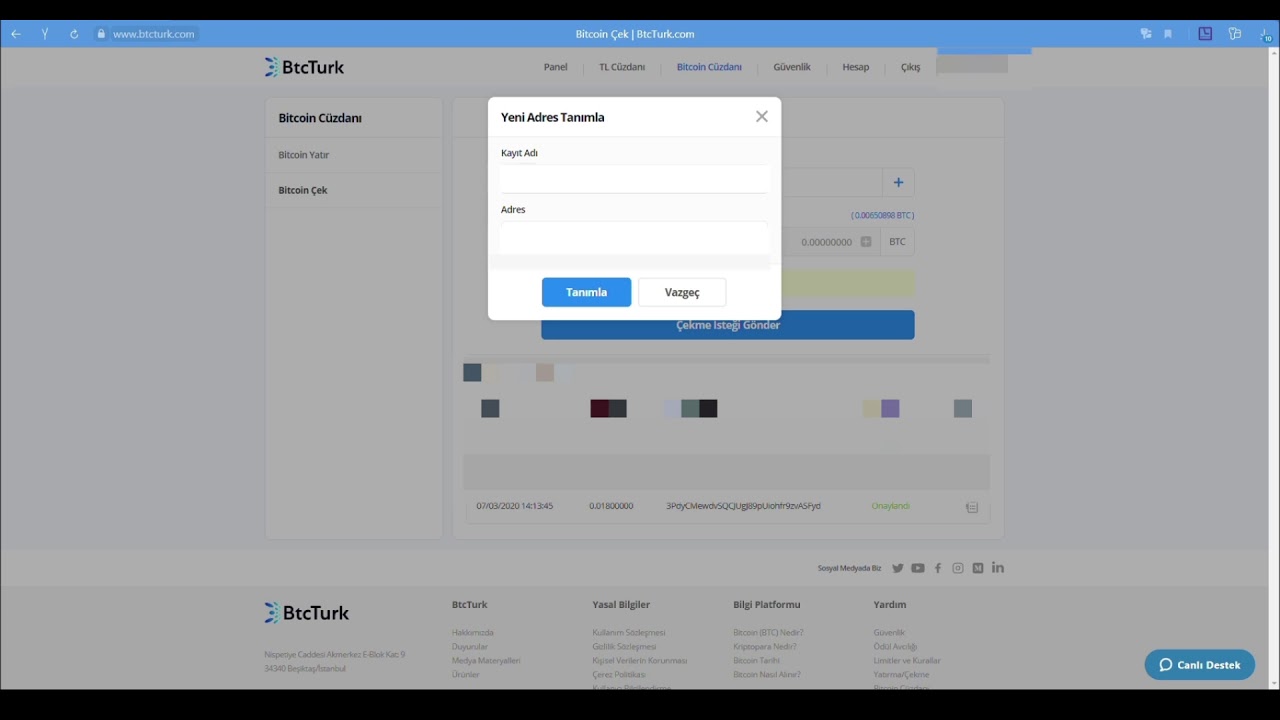
Task: Reload the page with the refresh icon
Action: [x=74, y=34]
